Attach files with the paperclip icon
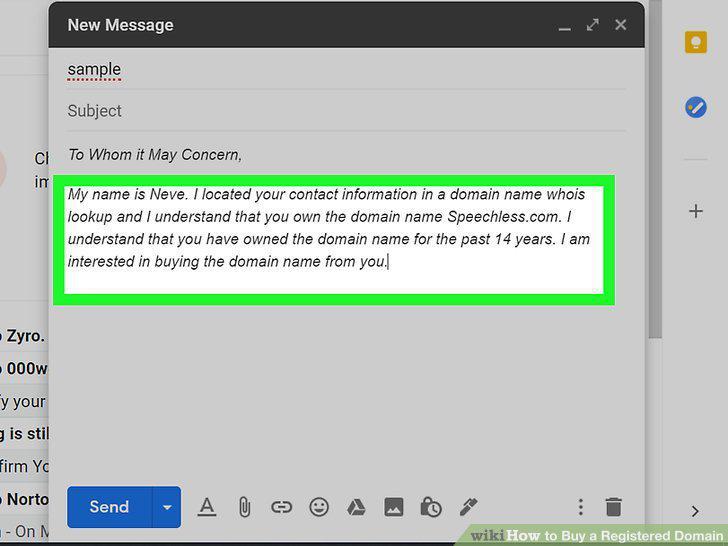Screen dimensions: 728x546 [x=244, y=507]
